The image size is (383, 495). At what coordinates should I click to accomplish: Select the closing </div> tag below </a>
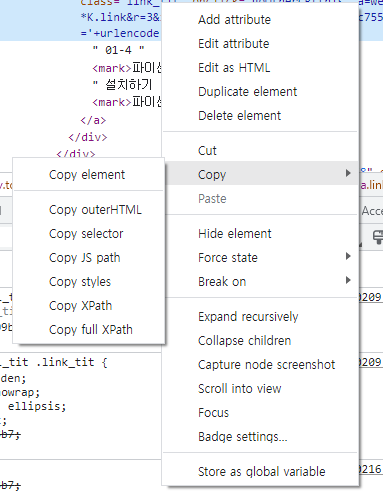[x=88, y=137]
